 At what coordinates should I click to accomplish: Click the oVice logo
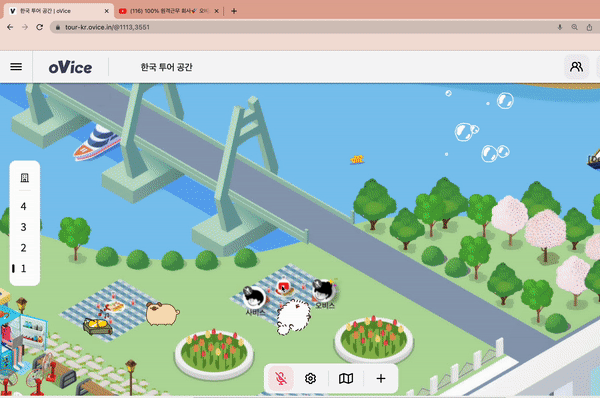pyautogui.click(x=70, y=67)
